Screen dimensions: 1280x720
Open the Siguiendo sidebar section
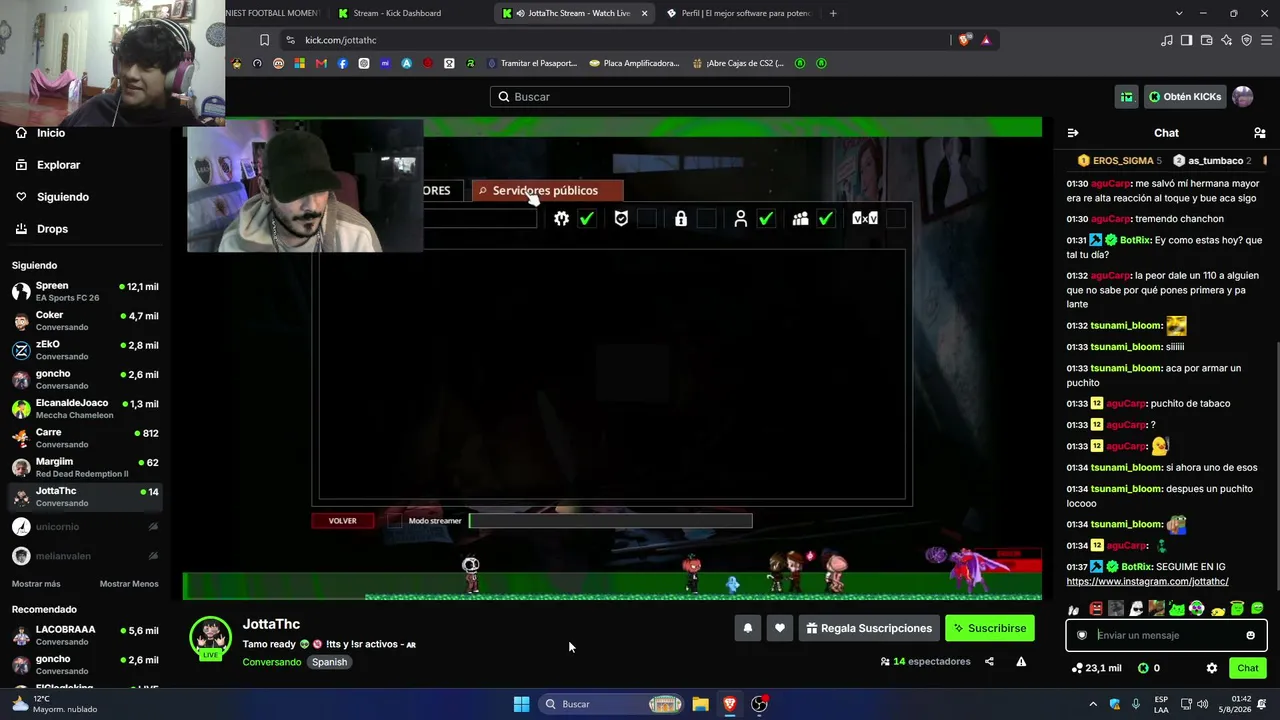52,197
